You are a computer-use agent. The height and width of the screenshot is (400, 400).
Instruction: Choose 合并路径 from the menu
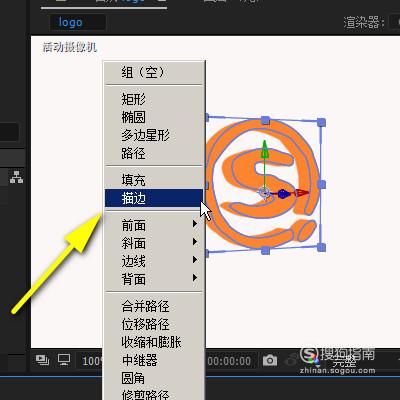[x=154, y=306]
